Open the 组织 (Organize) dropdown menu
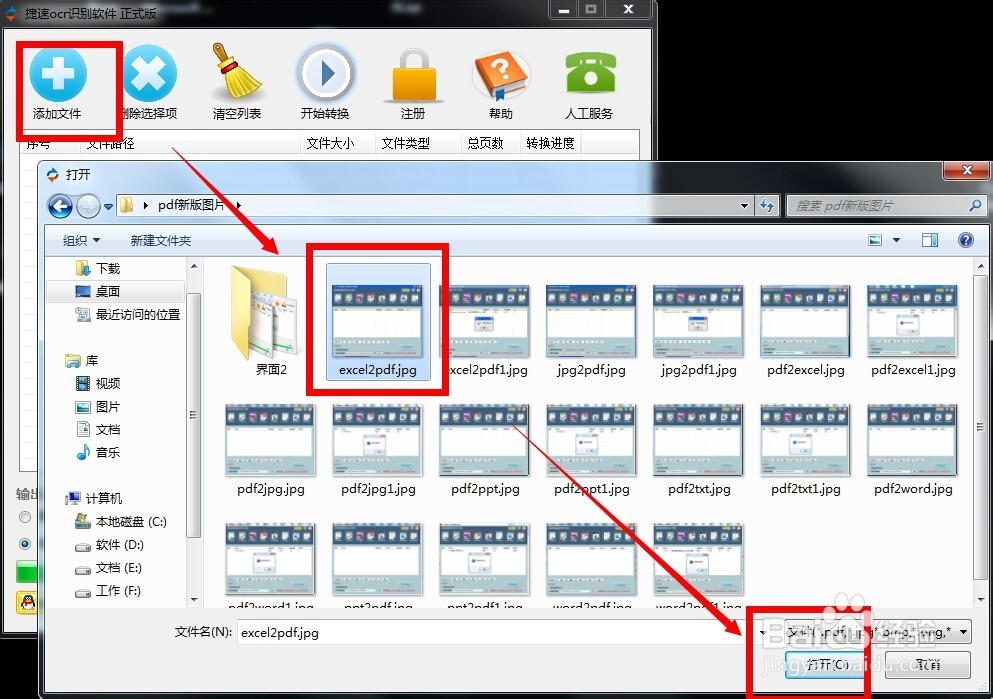 (x=80, y=239)
